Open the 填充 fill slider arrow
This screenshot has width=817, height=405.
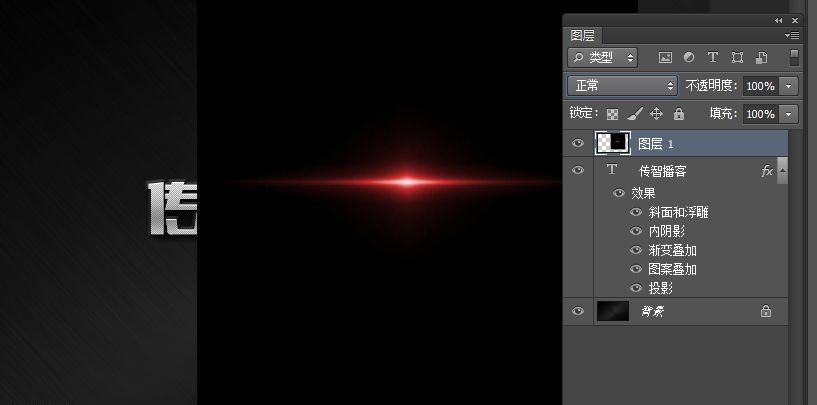[x=789, y=114]
